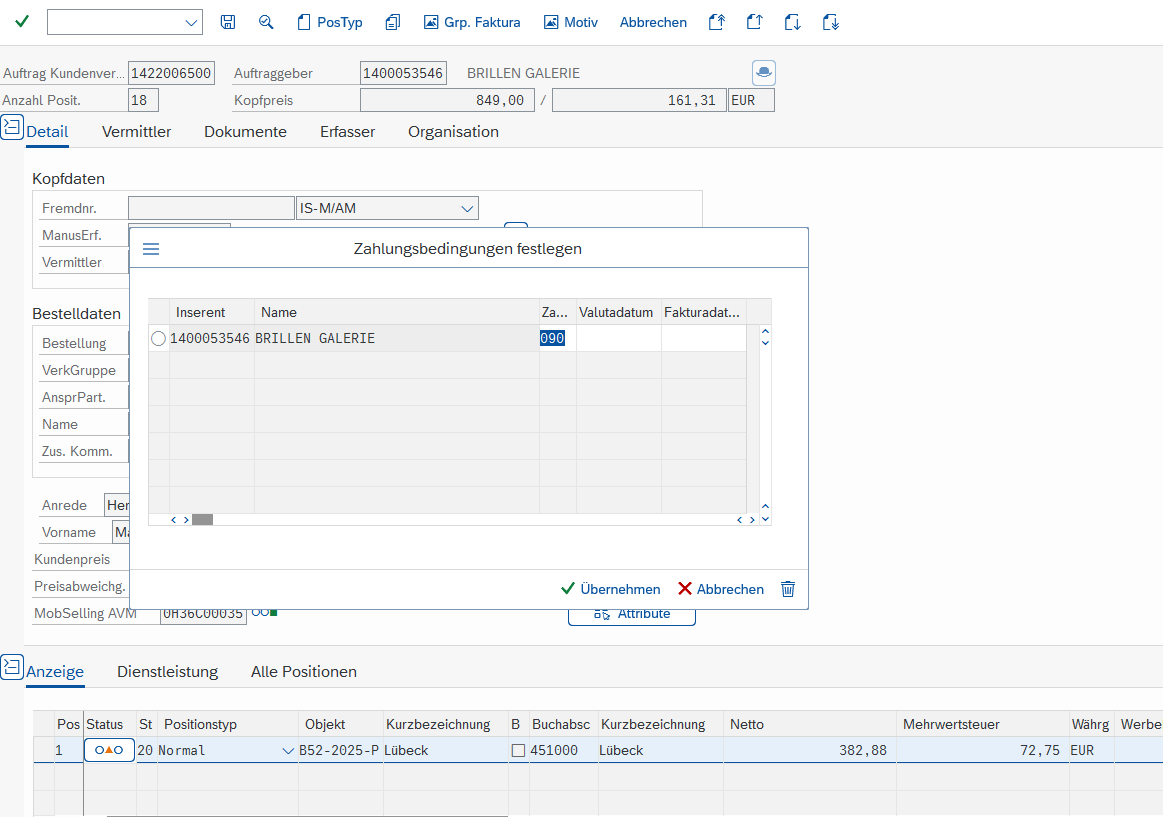Open the command field dropdown
The image size is (1163, 817).
tap(191, 23)
